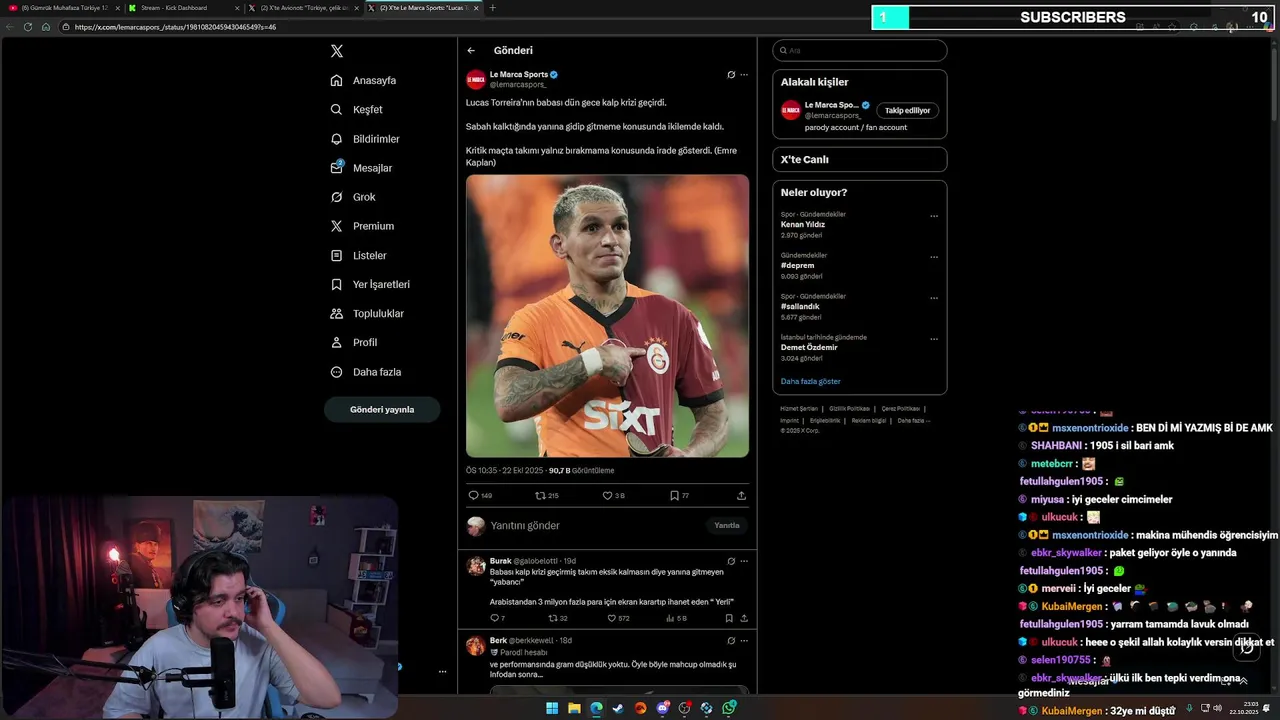Open more options on Berk's reply

(744, 641)
